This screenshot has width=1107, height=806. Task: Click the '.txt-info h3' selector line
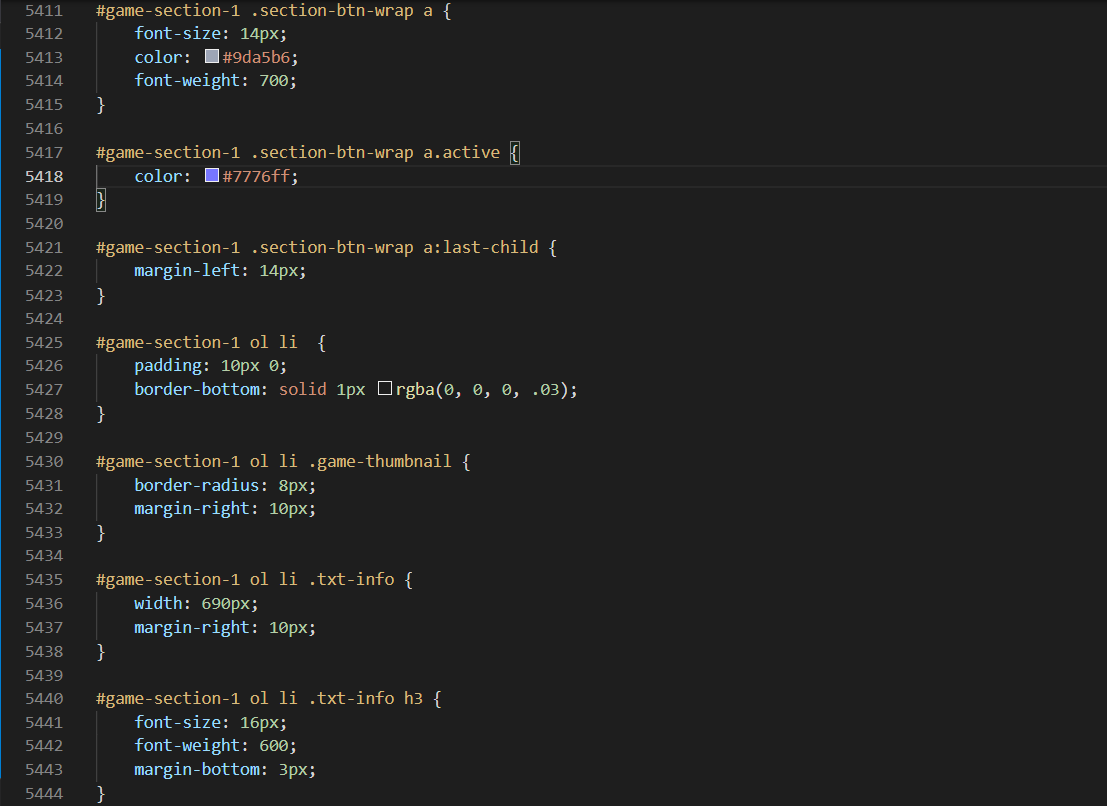point(269,699)
